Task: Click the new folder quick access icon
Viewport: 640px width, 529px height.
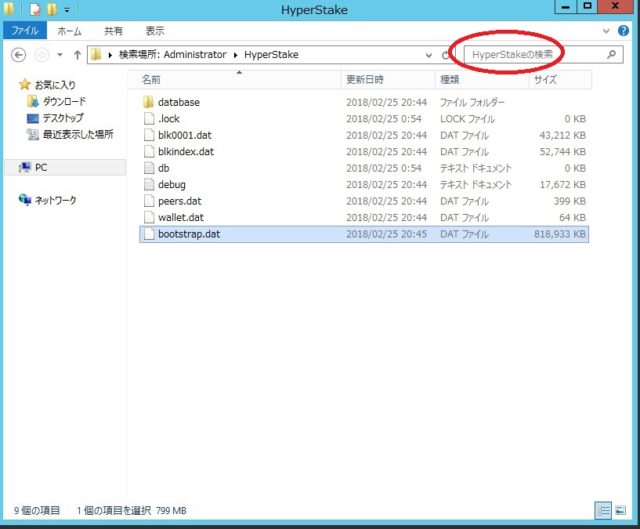Action: tap(52, 9)
